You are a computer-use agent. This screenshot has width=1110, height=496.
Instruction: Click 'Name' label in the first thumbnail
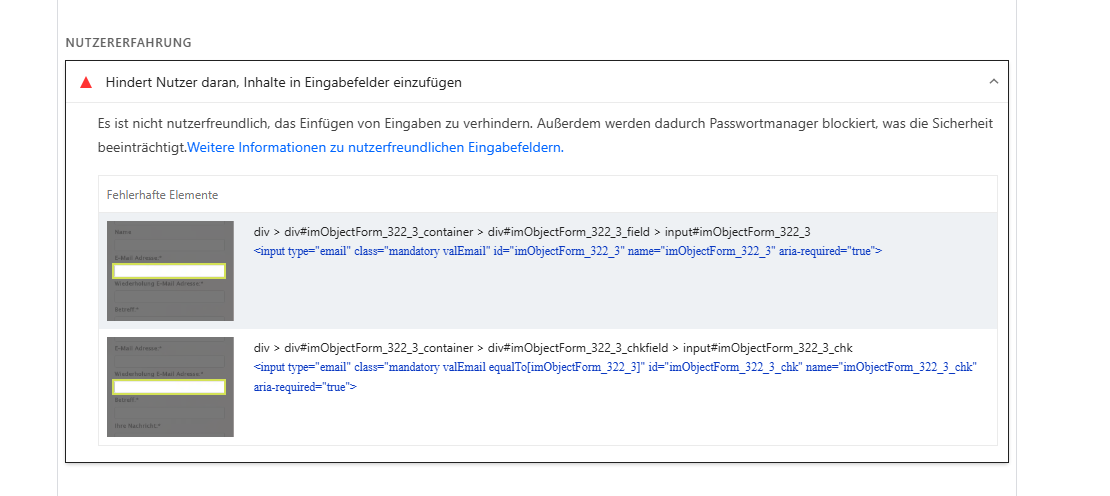point(122,232)
